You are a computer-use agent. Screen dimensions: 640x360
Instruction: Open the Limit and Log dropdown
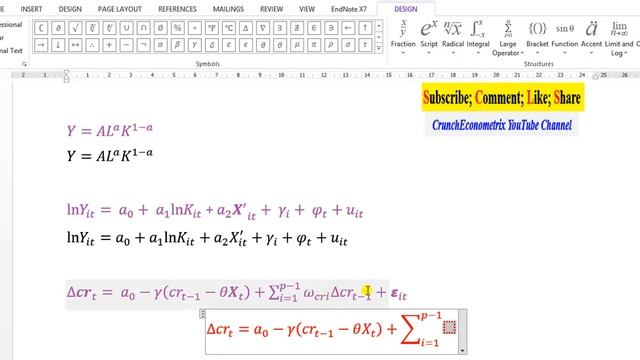pyautogui.click(x=619, y=38)
